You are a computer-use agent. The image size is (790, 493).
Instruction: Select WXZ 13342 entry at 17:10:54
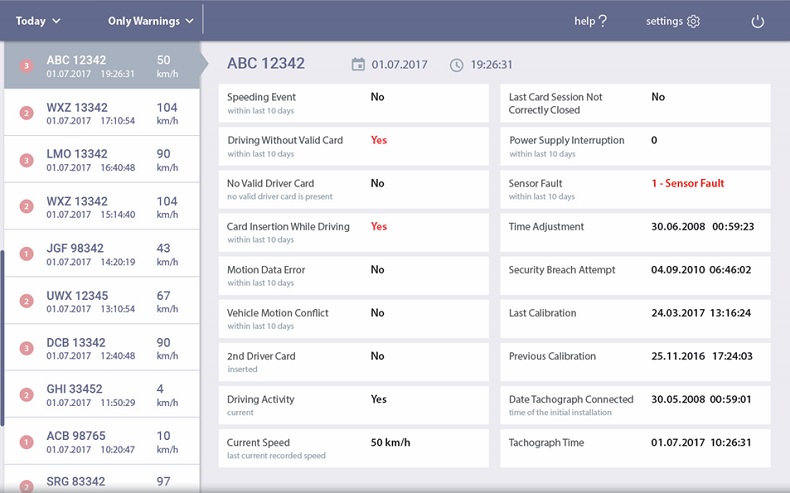pos(100,113)
